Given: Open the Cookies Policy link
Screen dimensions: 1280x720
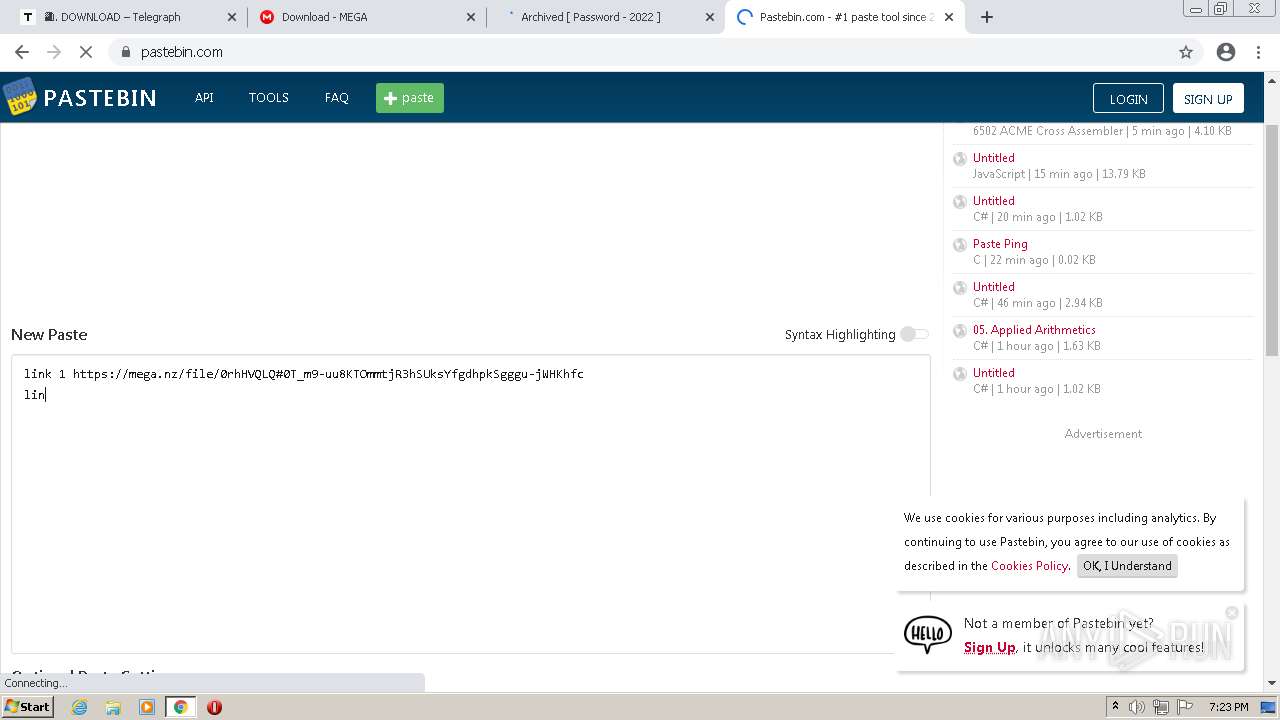Looking at the screenshot, I should [x=1029, y=566].
